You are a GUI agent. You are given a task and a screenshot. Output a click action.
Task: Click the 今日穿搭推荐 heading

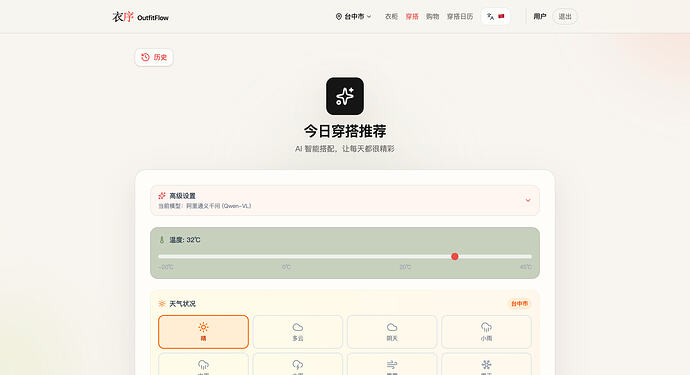pyautogui.click(x=345, y=131)
